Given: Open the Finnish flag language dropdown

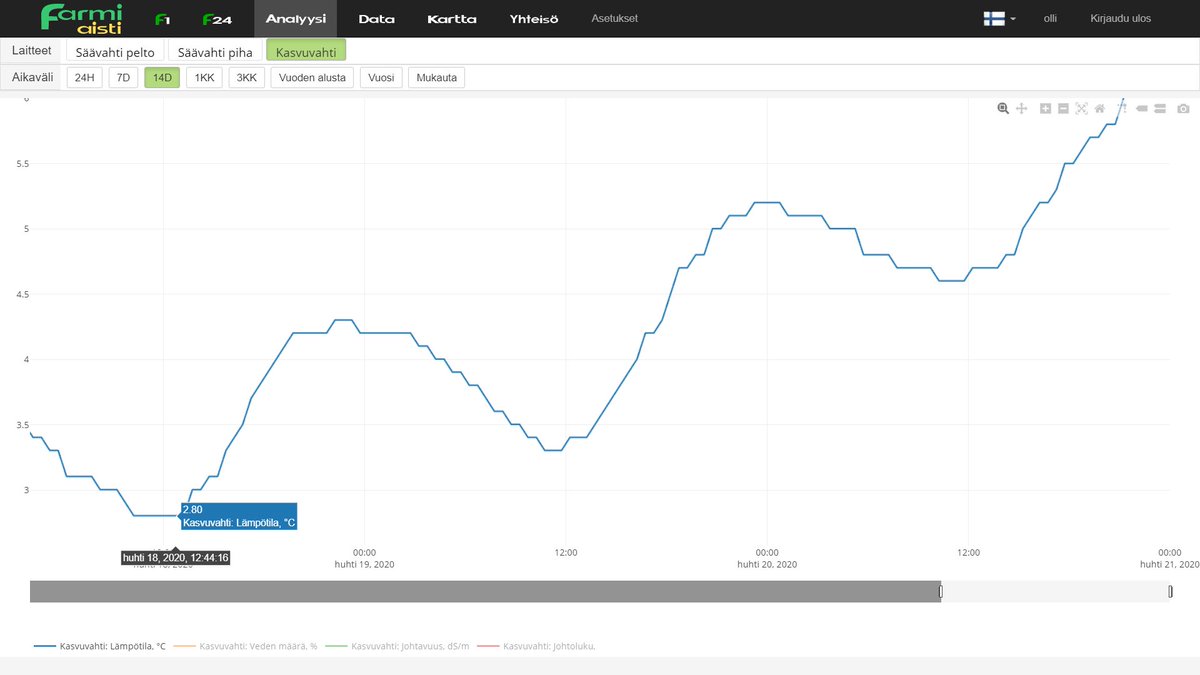Looking at the screenshot, I should point(1000,19).
